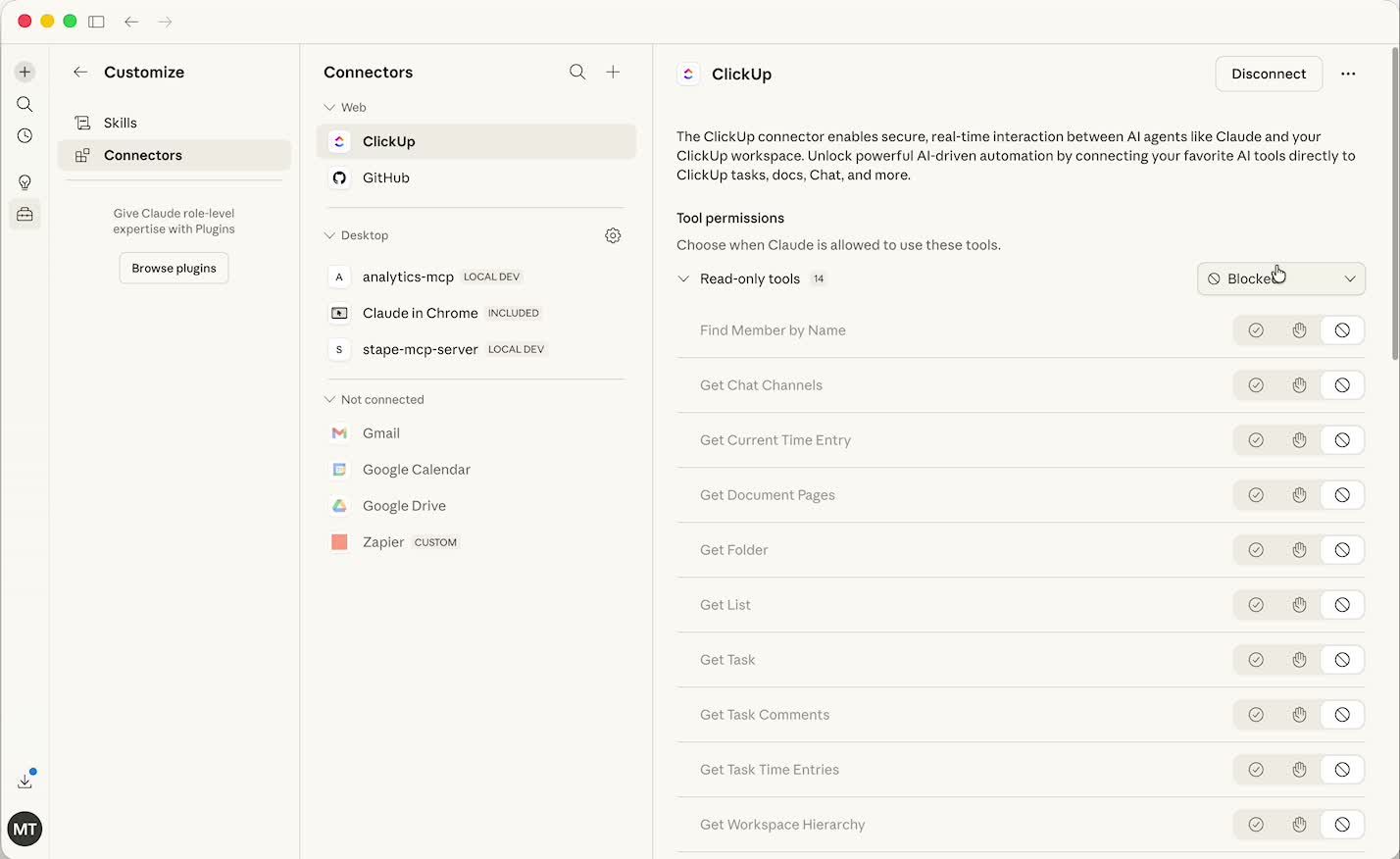Collapse the Read-only tools section

tap(683, 278)
